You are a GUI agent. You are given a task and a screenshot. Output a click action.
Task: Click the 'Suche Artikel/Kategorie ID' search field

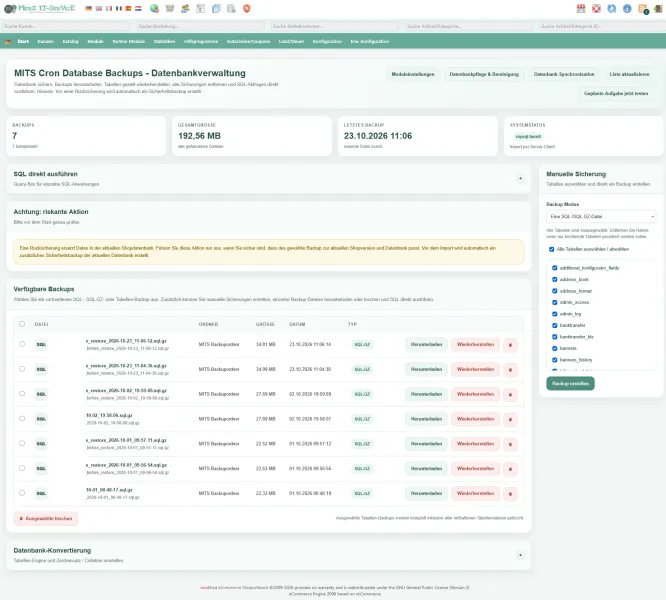(602, 26)
